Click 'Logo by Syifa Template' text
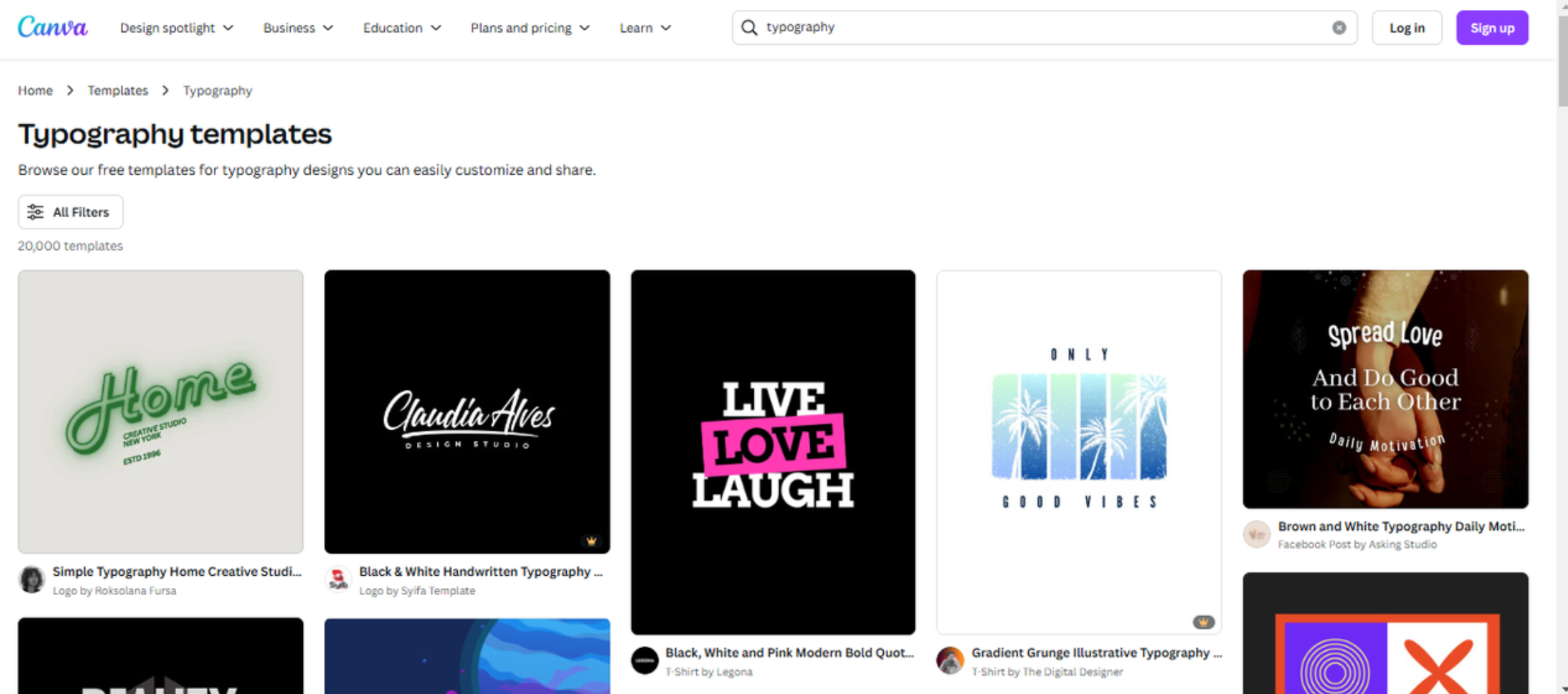The height and width of the screenshot is (694, 1568). point(417,591)
